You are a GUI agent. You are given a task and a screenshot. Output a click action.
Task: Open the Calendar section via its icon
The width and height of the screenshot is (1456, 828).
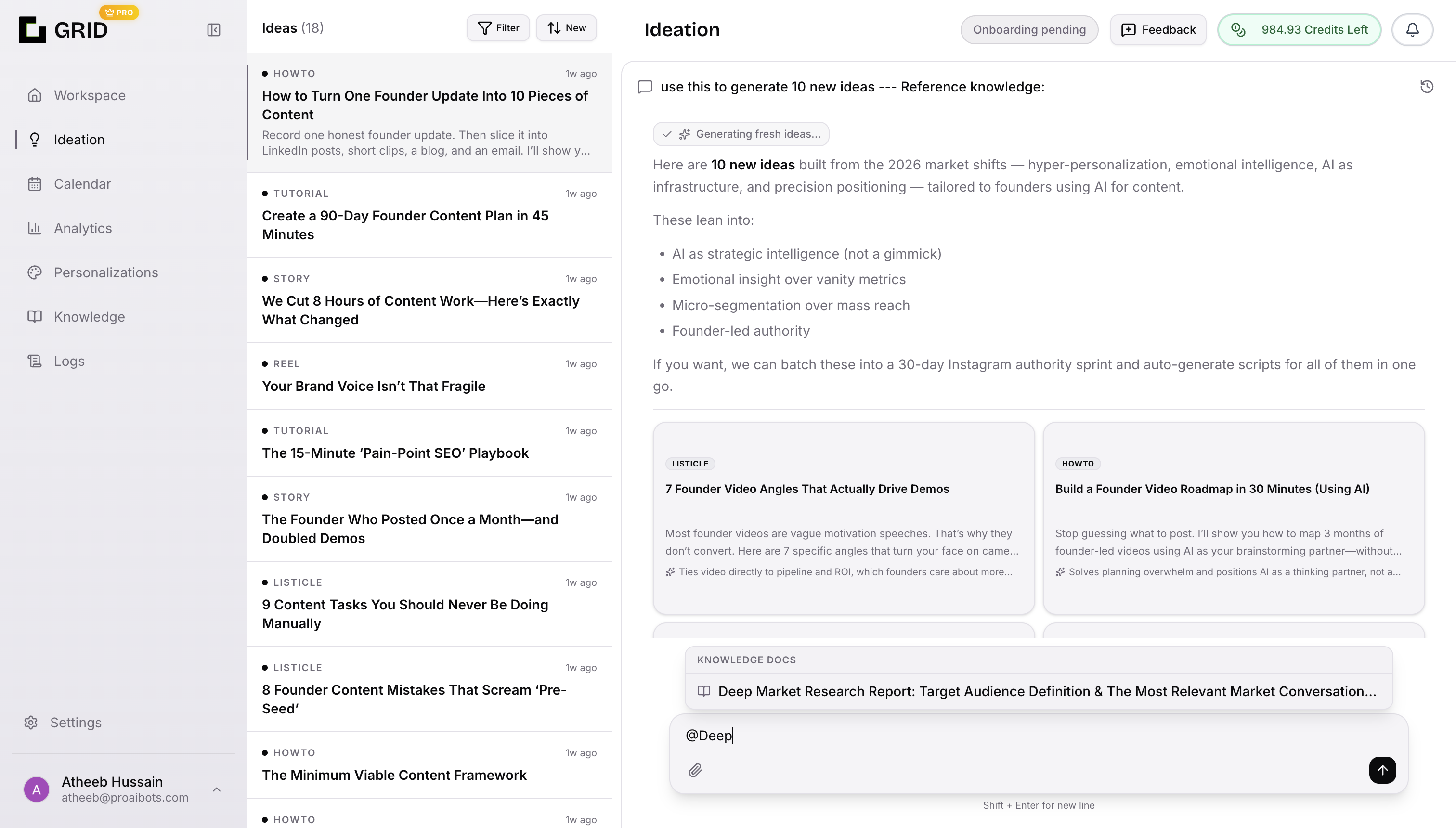tap(35, 184)
